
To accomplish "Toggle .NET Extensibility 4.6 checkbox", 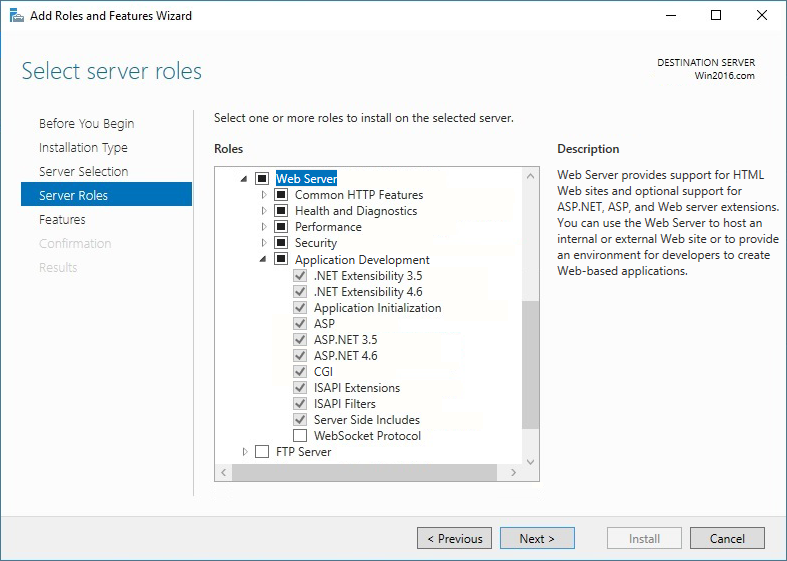I will [x=300, y=292].
